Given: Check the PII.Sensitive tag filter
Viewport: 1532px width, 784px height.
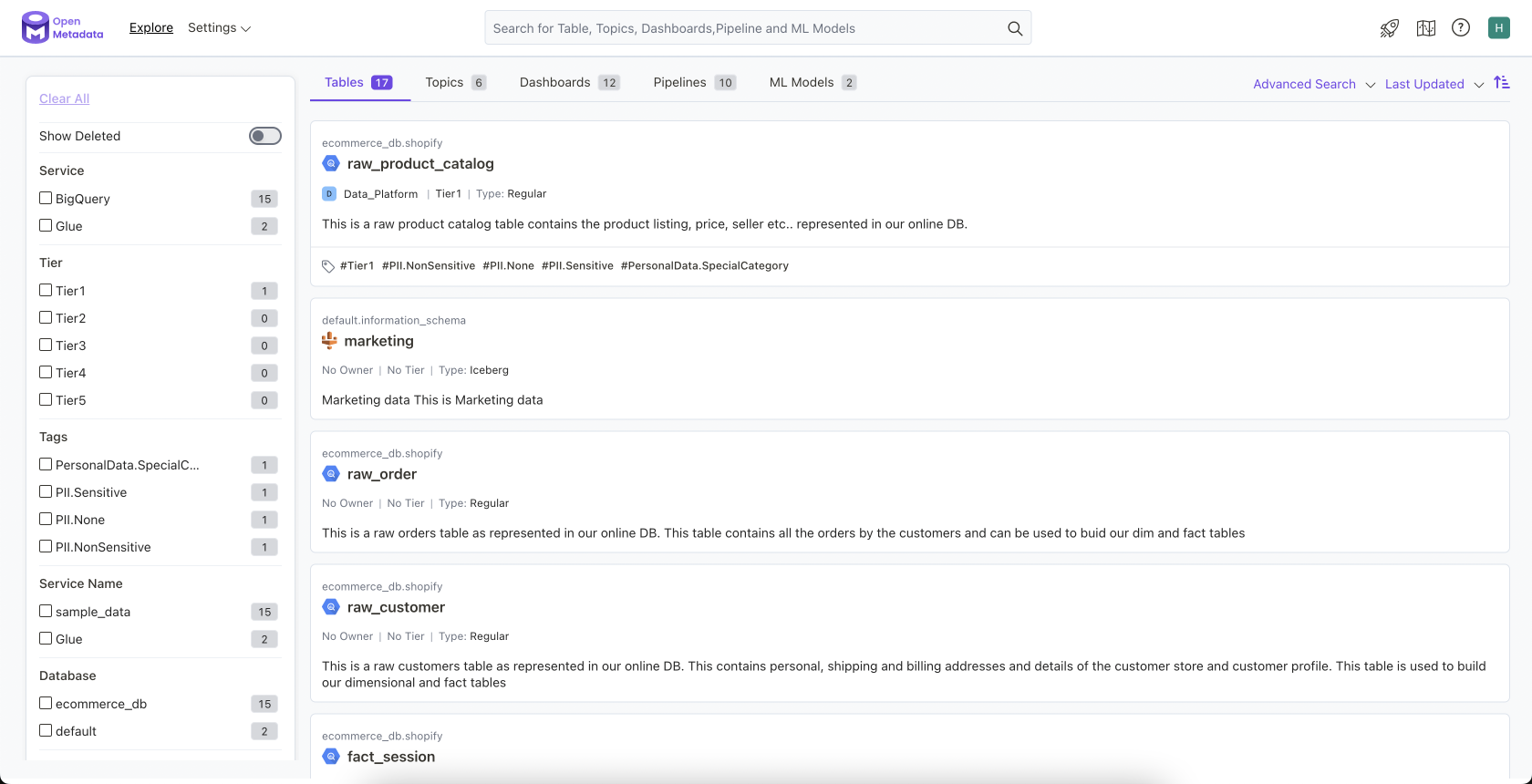Looking at the screenshot, I should click(46, 491).
